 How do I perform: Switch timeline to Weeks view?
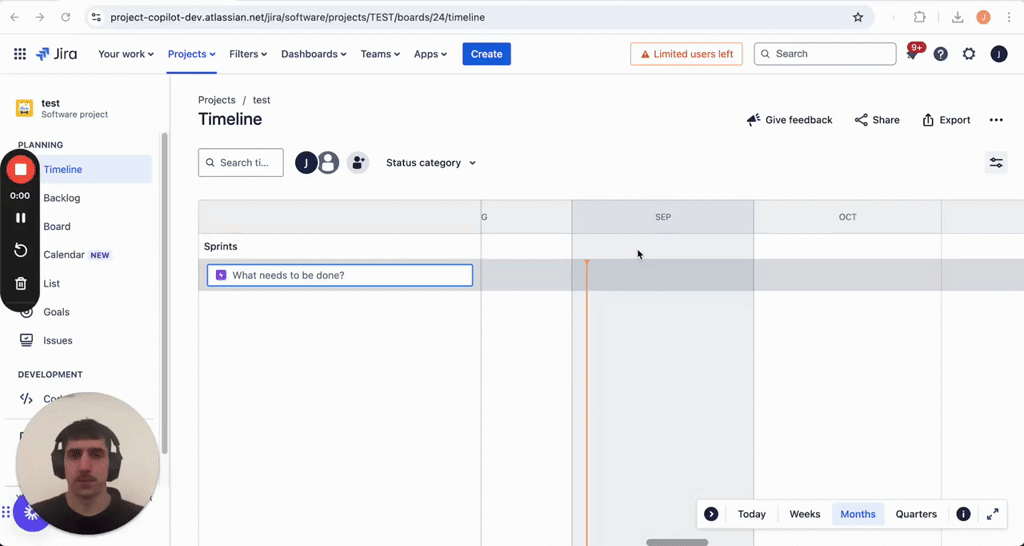coord(805,514)
